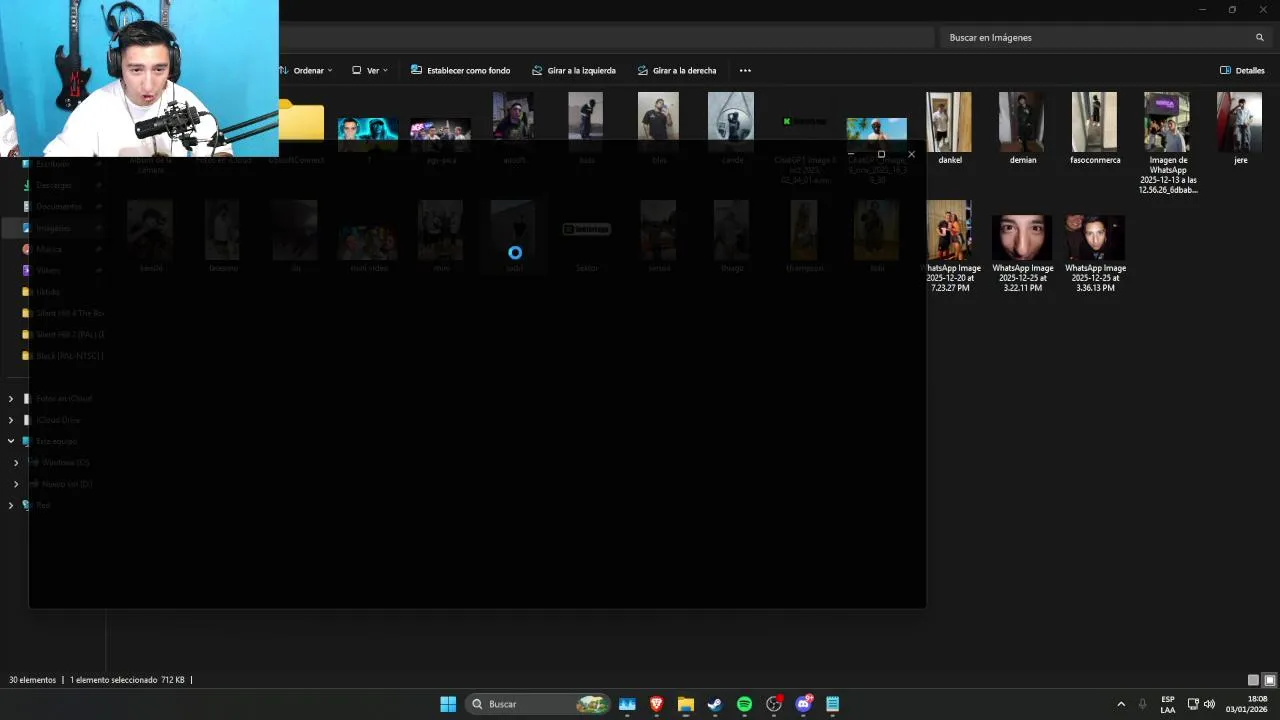
Task: Open the Windows Start menu
Action: tap(448, 704)
